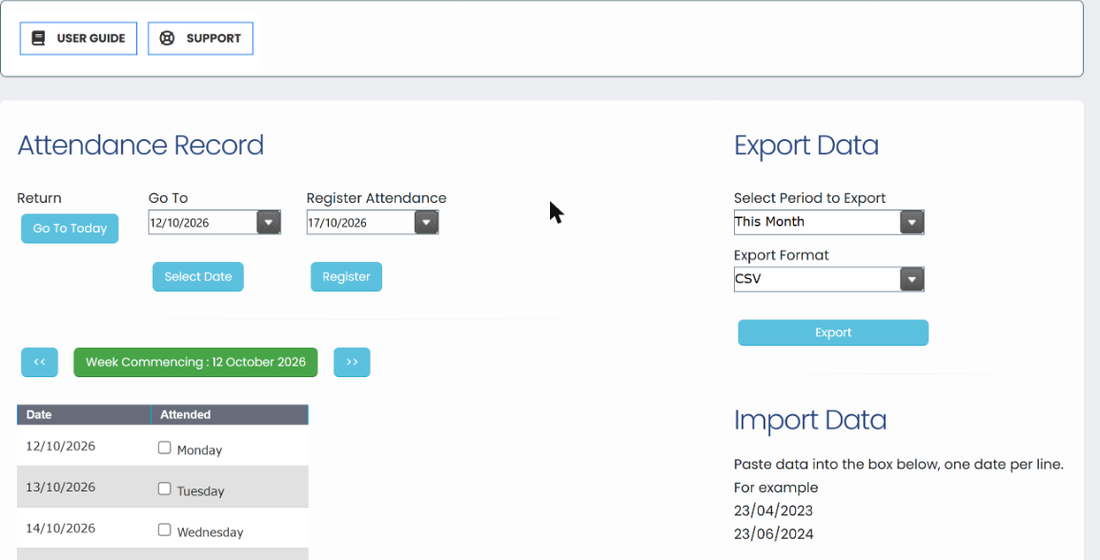Image resolution: width=1100 pixels, height=560 pixels.
Task: Click the 'Paste data into the box below' instruction
Action: tap(899, 465)
